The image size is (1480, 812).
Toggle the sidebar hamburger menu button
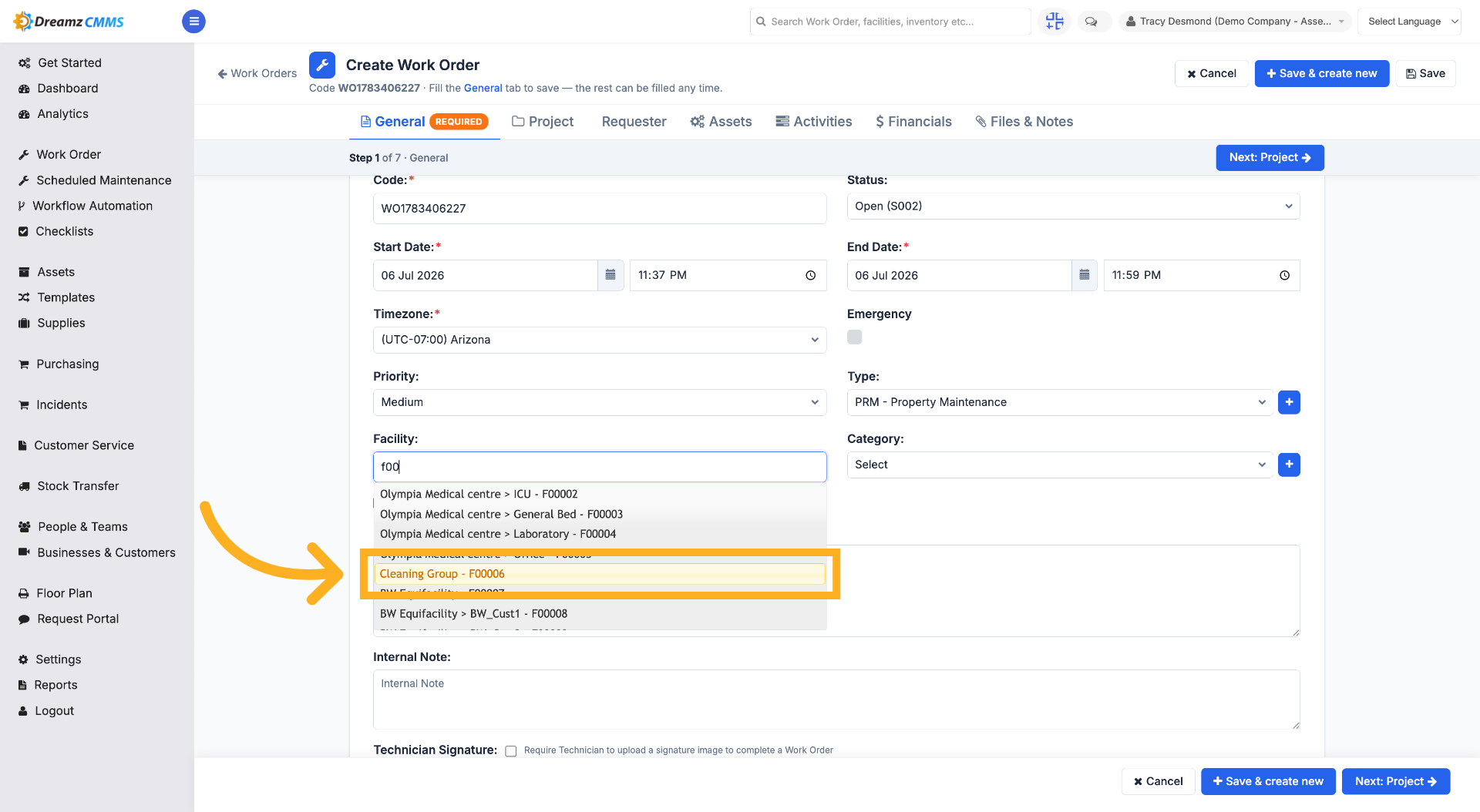point(193,22)
